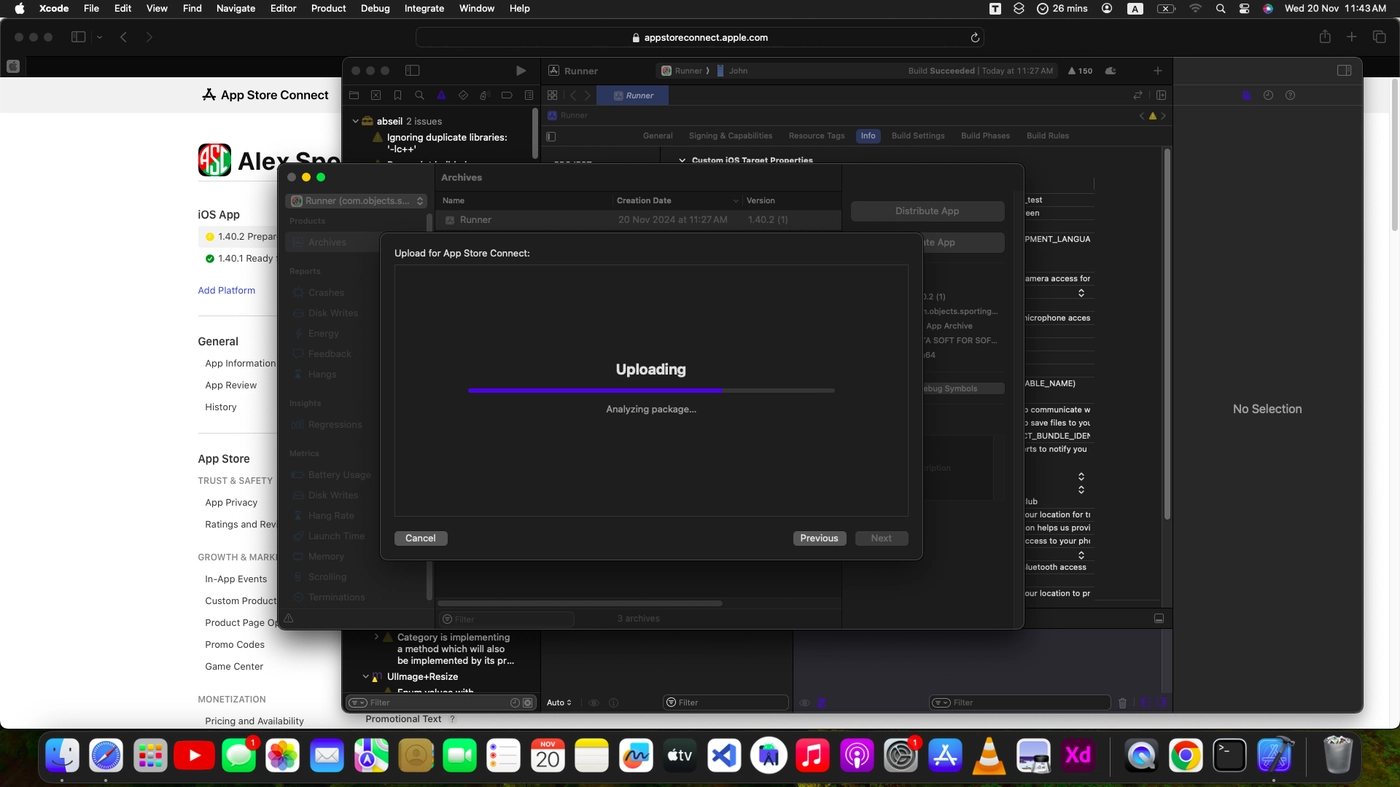
Task: Show the History inspector clock icon
Action: pos(1268,96)
